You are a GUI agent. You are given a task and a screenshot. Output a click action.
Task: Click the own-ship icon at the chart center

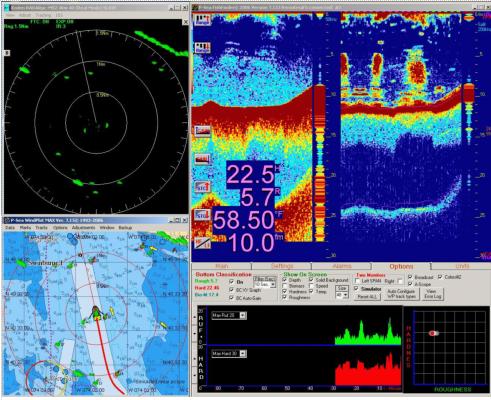(x=96, y=313)
